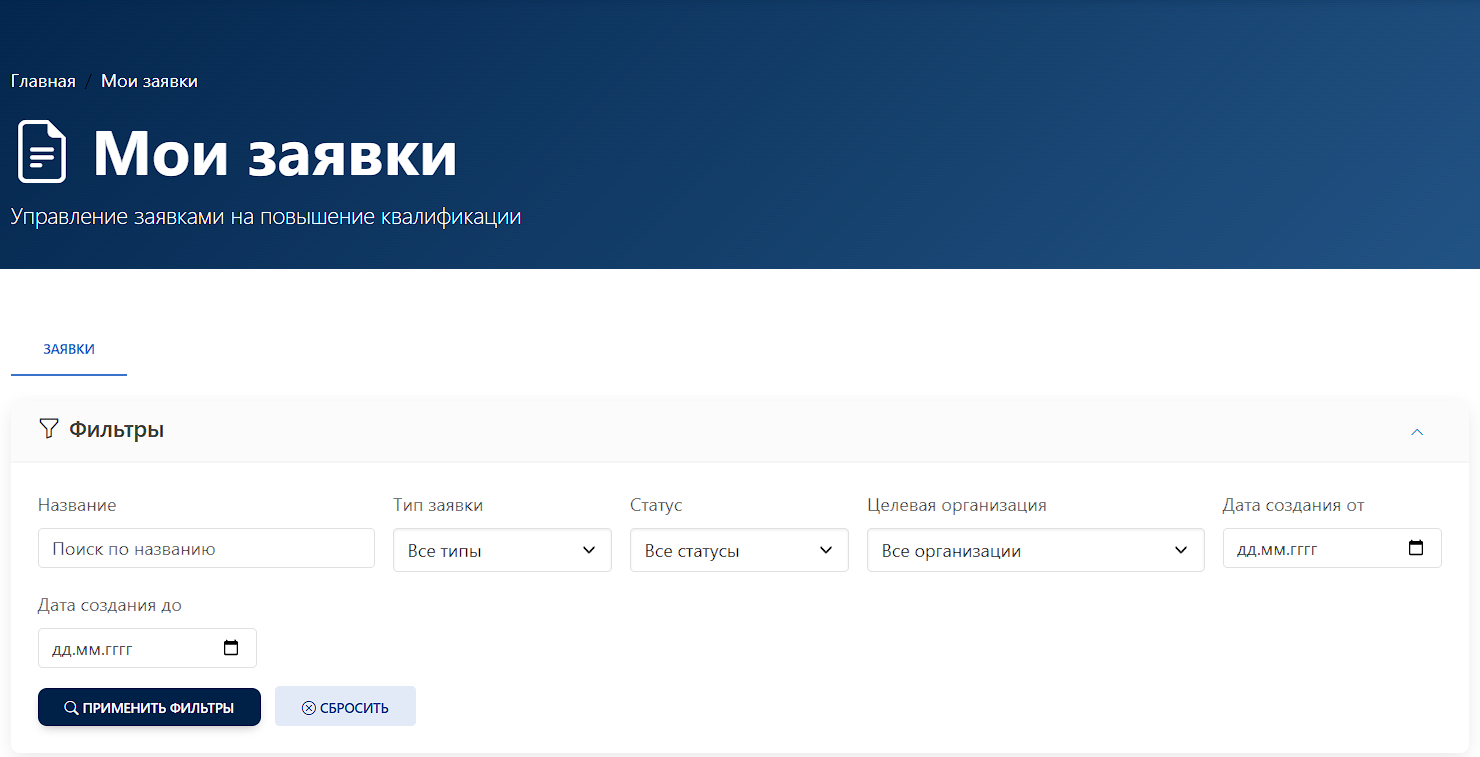Click the document icon beside the page title
Screen dimensions: 1480x757
click(42, 152)
